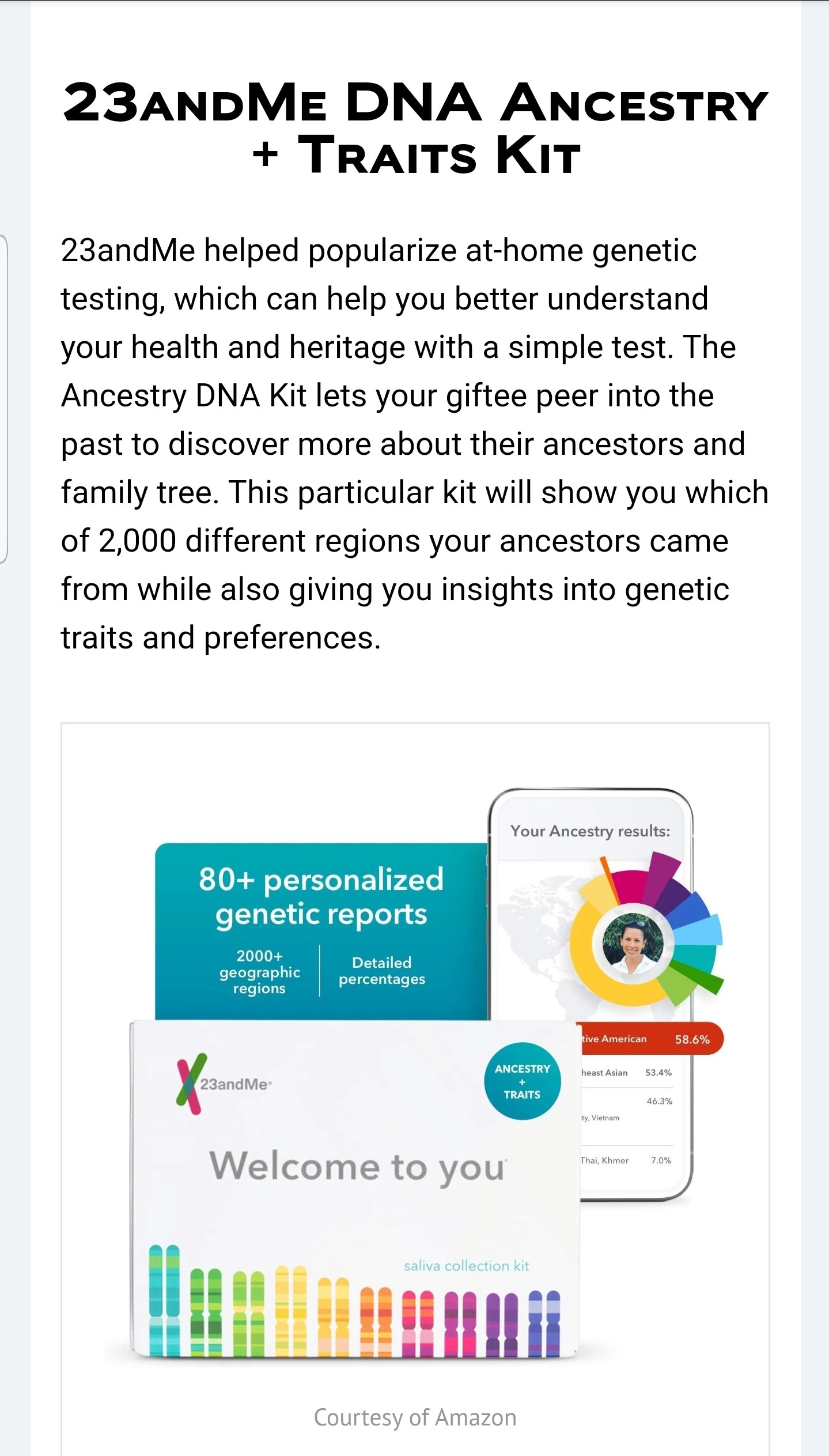The width and height of the screenshot is (829, 1456).
Task: Click the 'saliva collection kit' text
Action: click(466, 1266)
